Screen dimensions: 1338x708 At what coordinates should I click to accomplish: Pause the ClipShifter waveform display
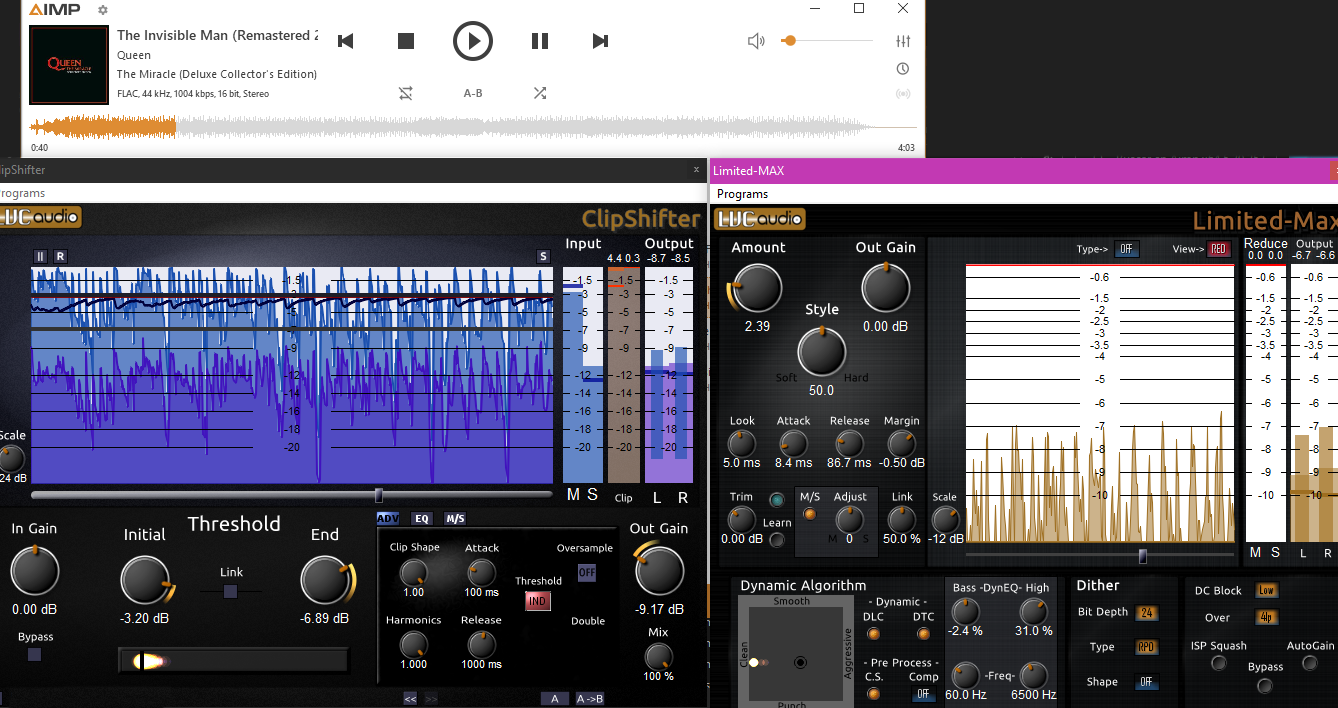[x=41, y=256]
